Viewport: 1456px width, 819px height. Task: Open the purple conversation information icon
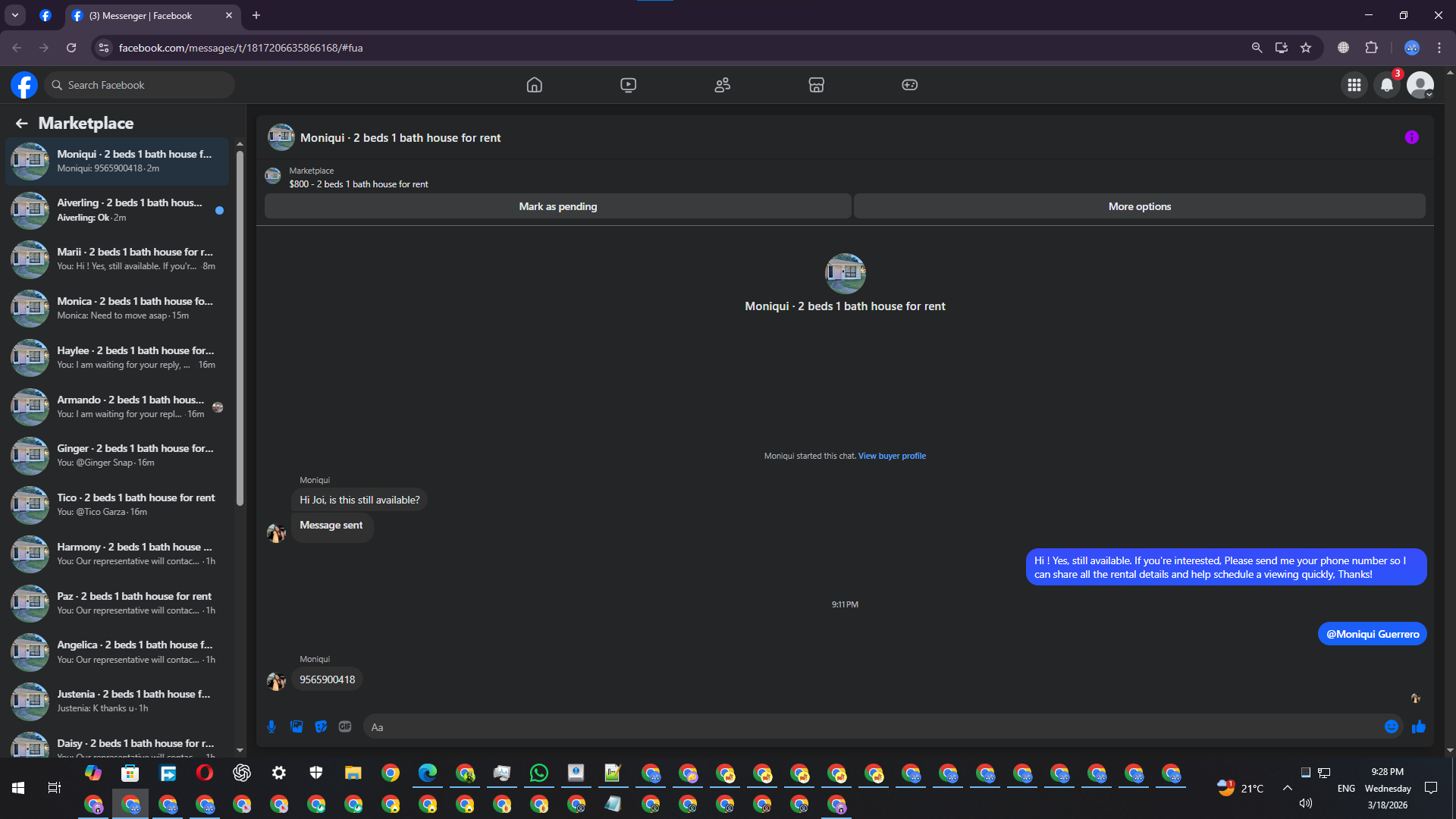[1411, 137]
